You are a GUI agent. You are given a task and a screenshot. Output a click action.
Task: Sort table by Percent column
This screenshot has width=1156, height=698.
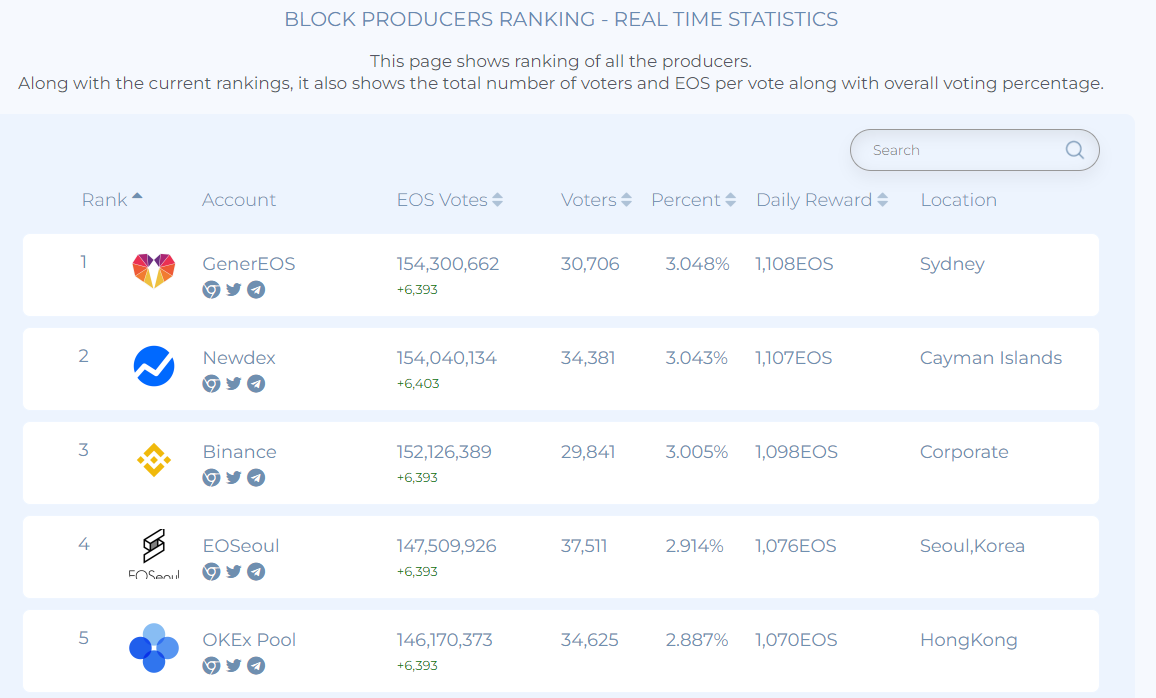point(693,200)
